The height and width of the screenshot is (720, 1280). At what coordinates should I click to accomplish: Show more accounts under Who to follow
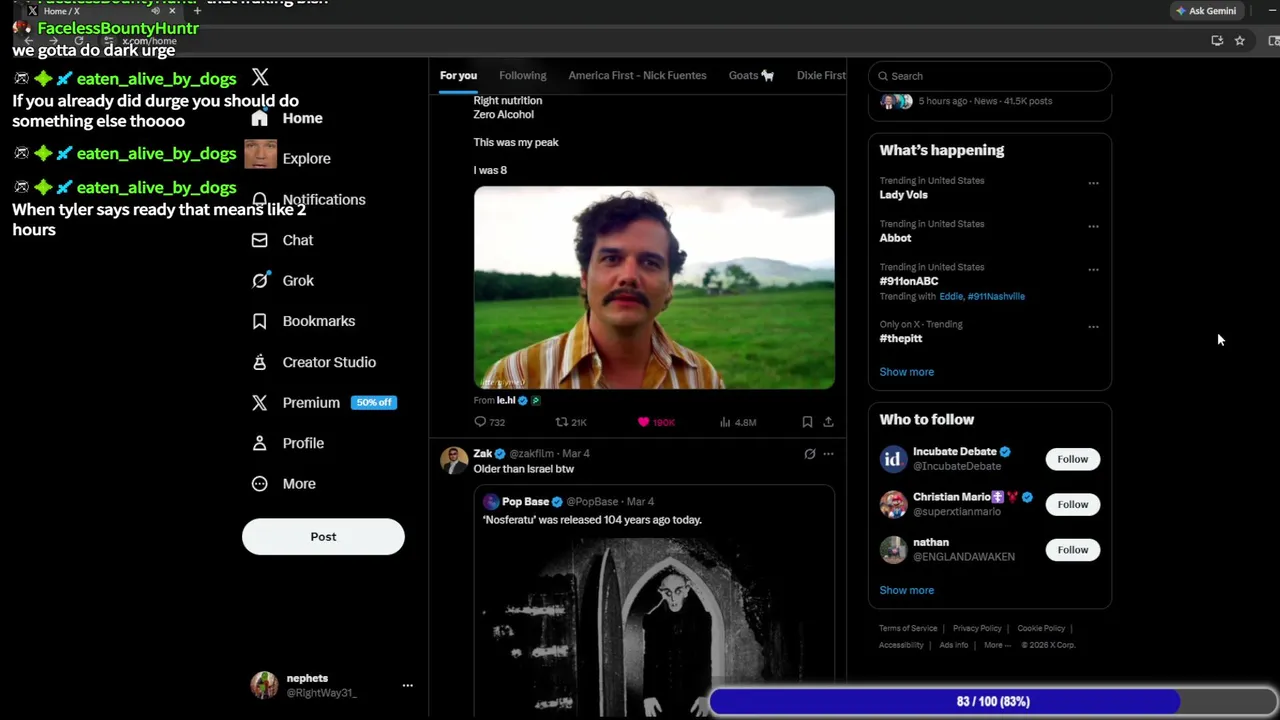pos(906,590)
